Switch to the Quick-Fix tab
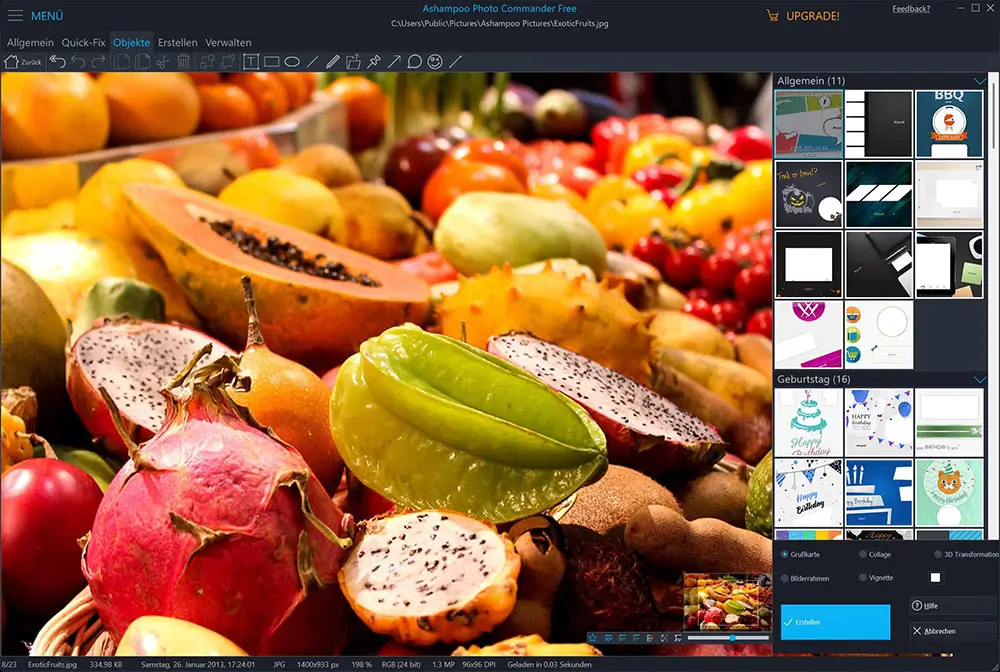The height and width of the screenshot is (672, 1000). (83, 43)
